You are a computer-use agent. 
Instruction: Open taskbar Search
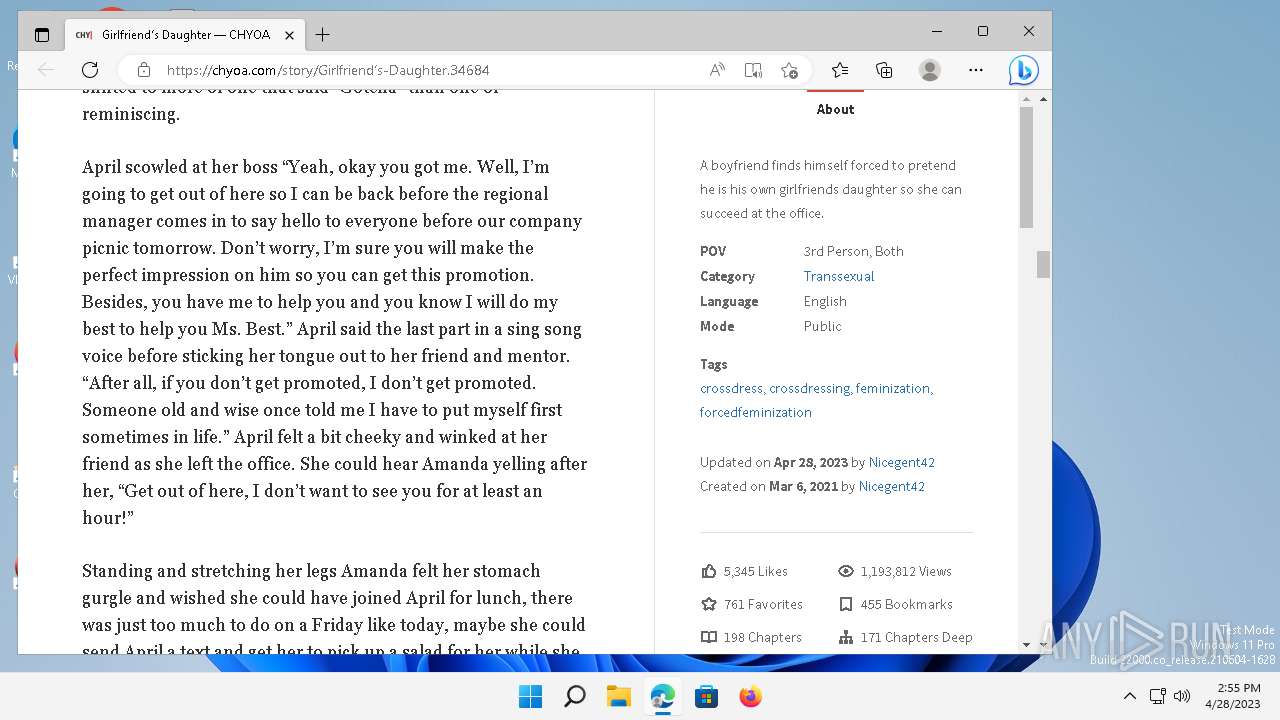[x=574, y=696]
